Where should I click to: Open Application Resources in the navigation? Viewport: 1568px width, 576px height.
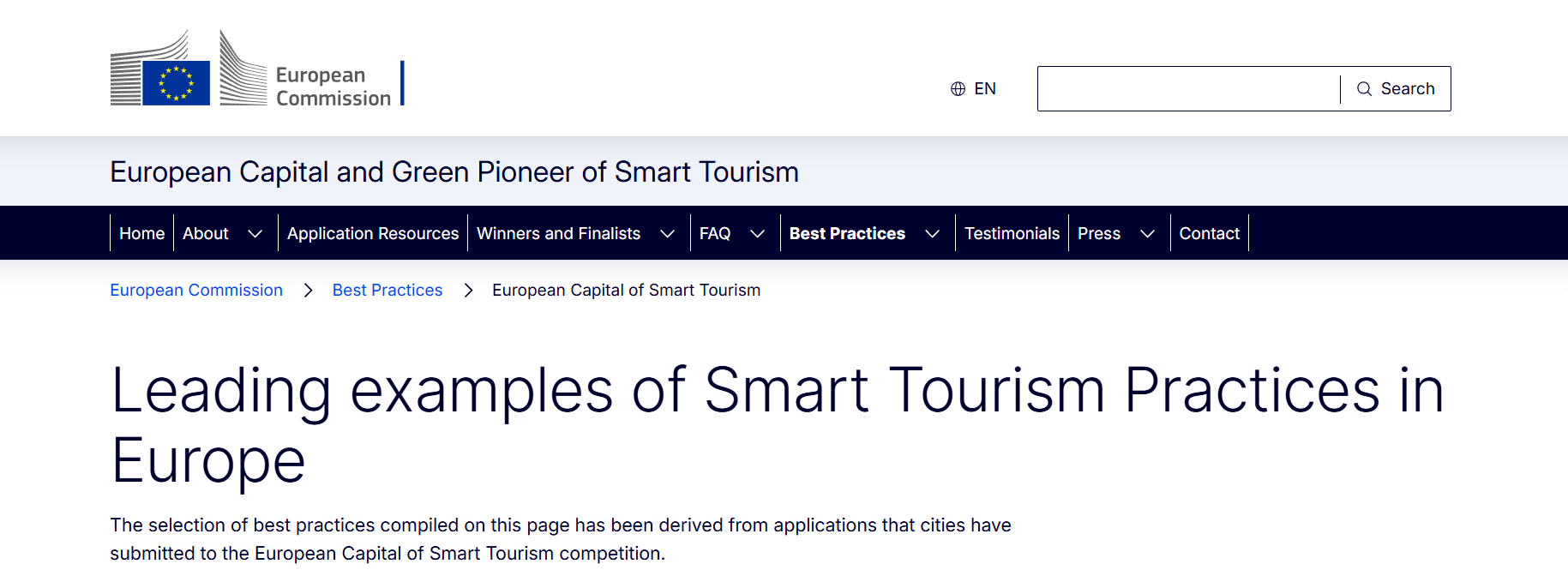[373, 233]
